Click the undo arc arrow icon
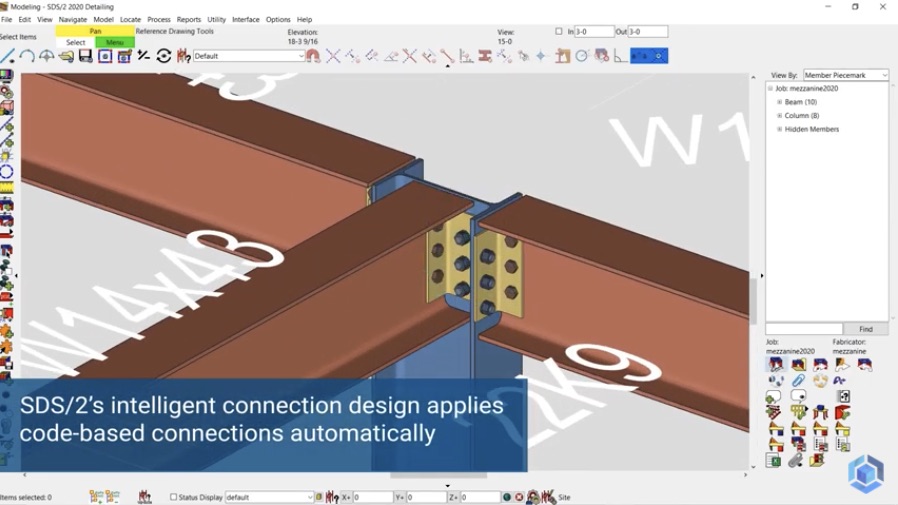898x505 pixels. pos(27,56)
